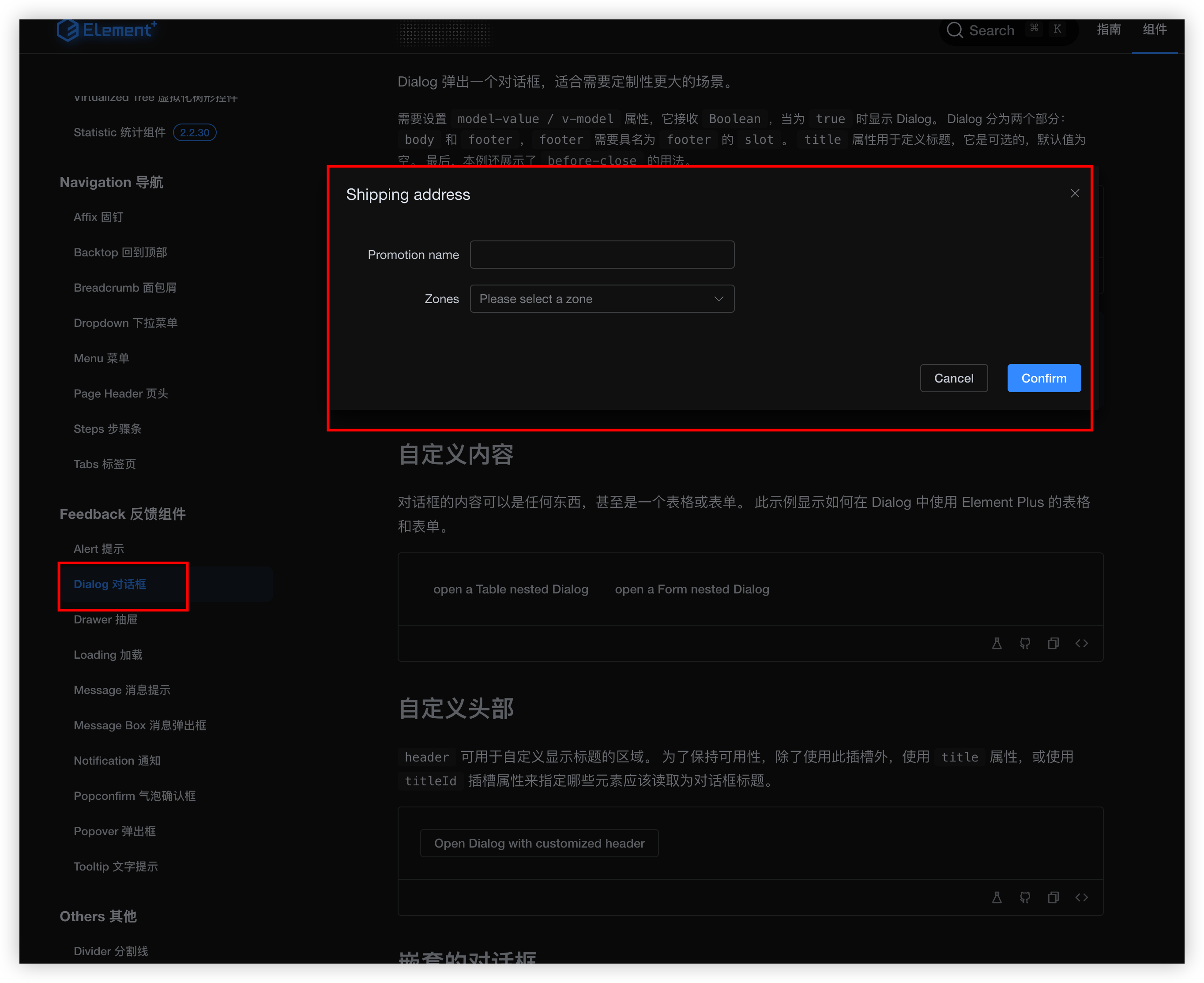The height and width of the screenshot is (983, 1204).
Task: Click the Element Plus logo
Action: click(106, 30)
